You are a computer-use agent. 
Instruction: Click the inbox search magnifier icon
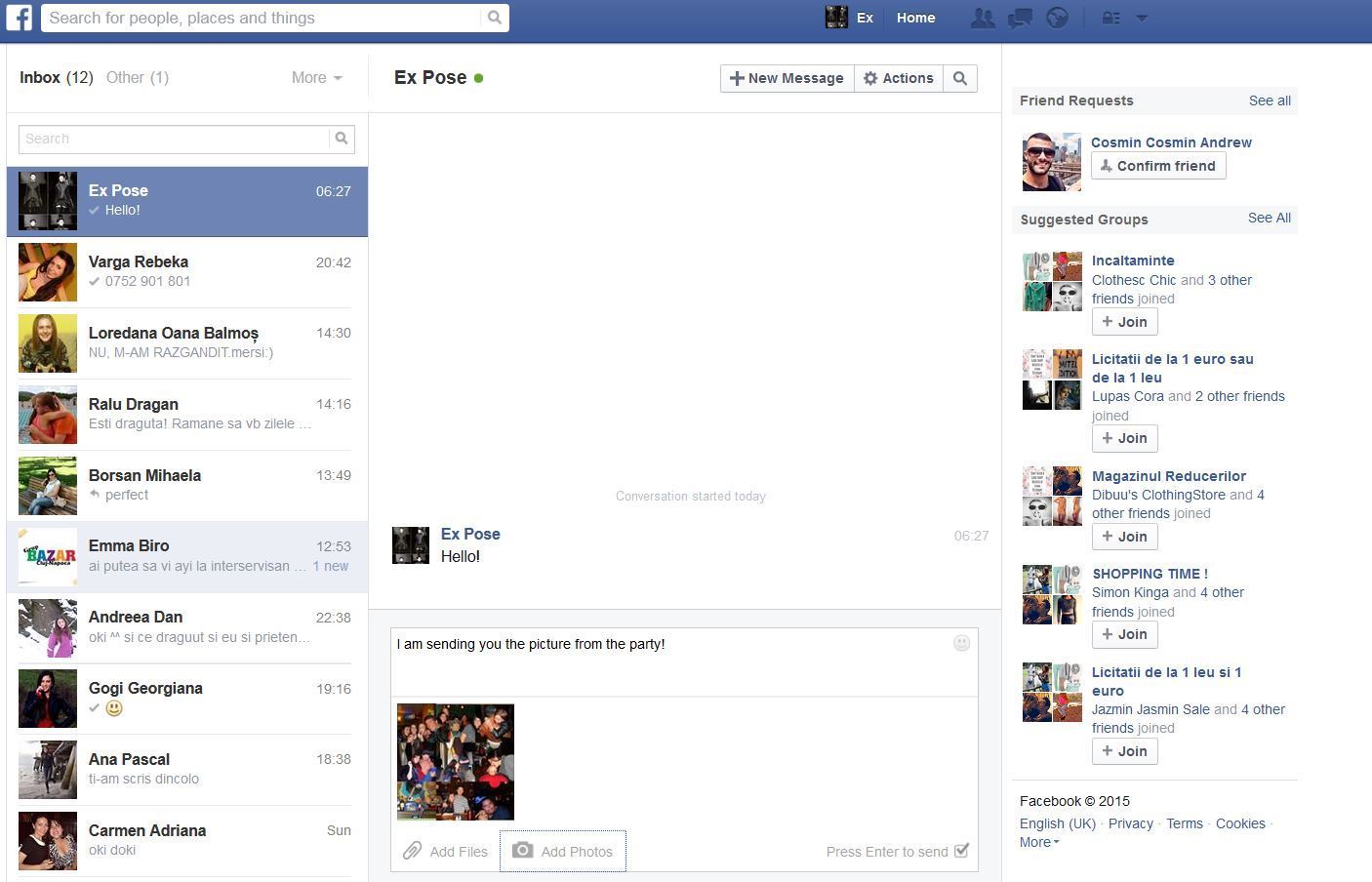pyautogui.click(x=342, y=139)
